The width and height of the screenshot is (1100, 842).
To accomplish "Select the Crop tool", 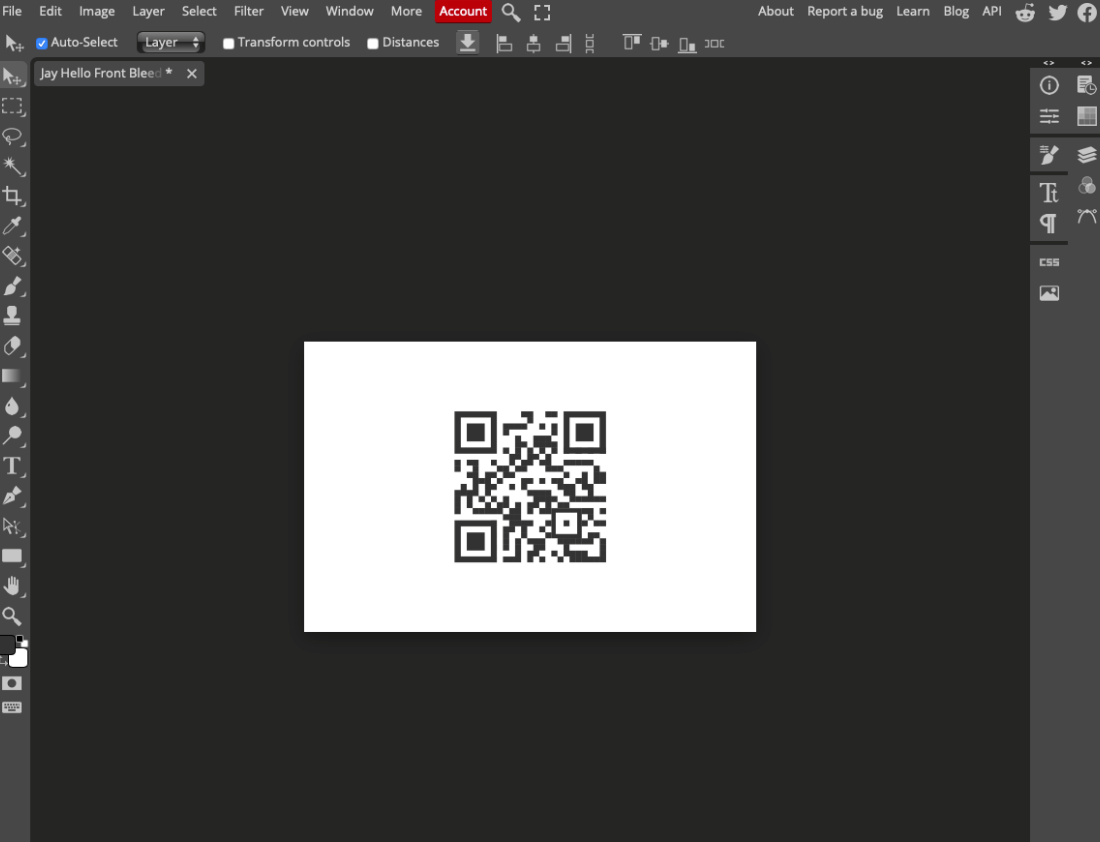I will tap(14, 196).
